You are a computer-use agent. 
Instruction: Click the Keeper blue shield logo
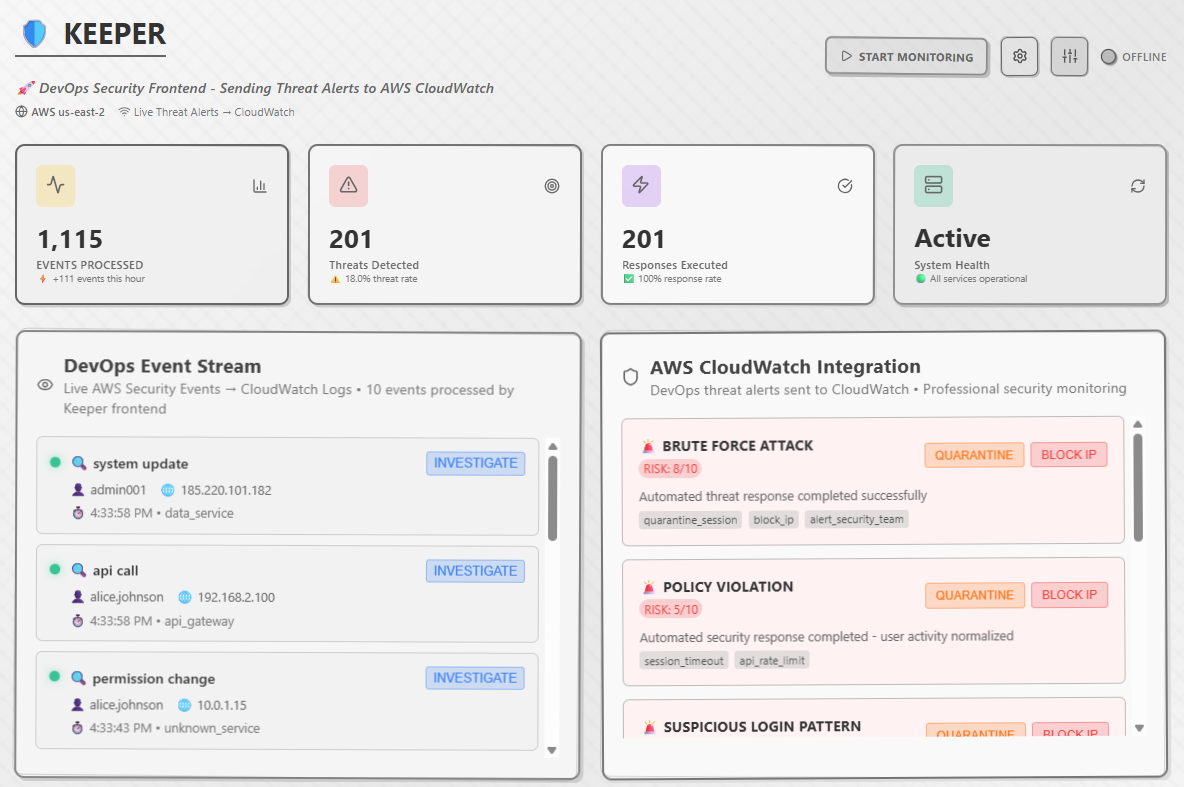pos(35,34)
